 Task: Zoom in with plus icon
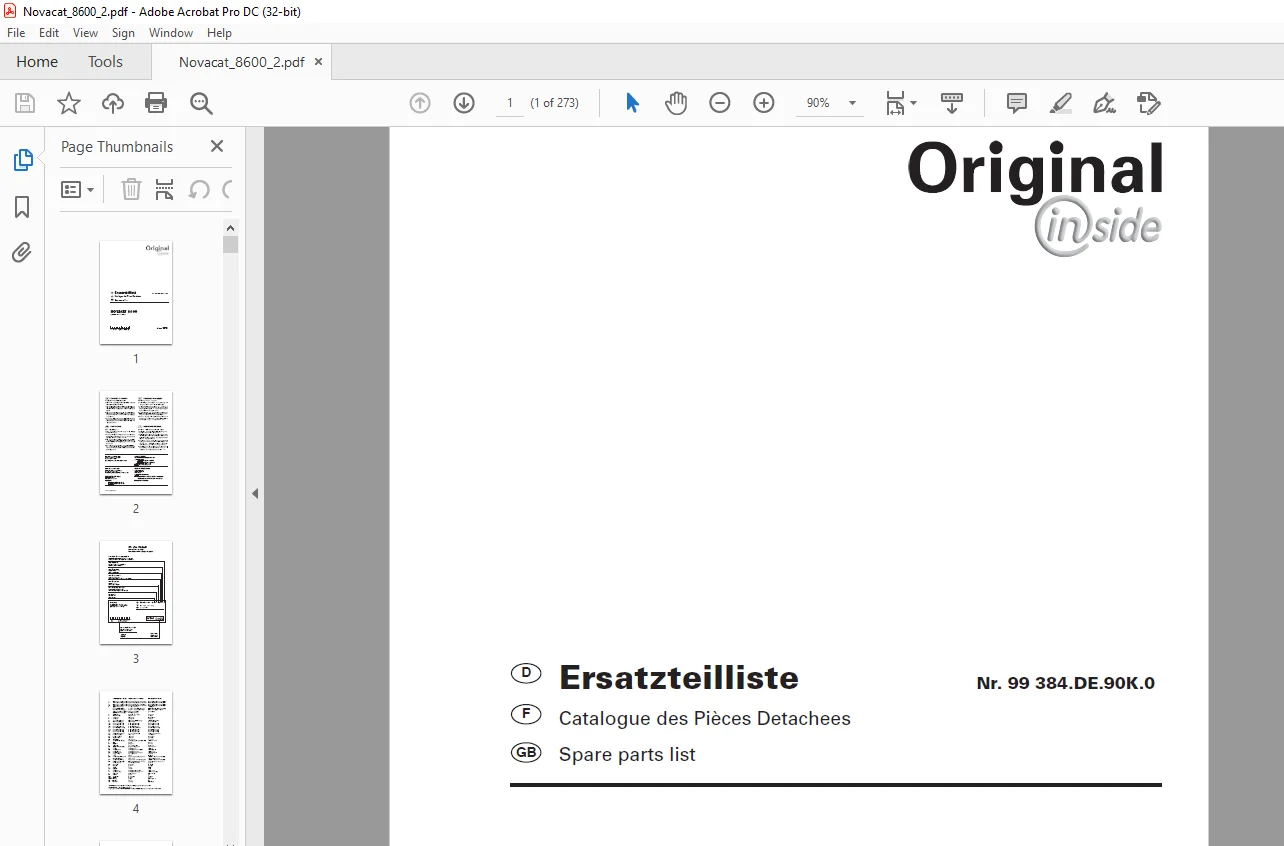click(764, 103)
